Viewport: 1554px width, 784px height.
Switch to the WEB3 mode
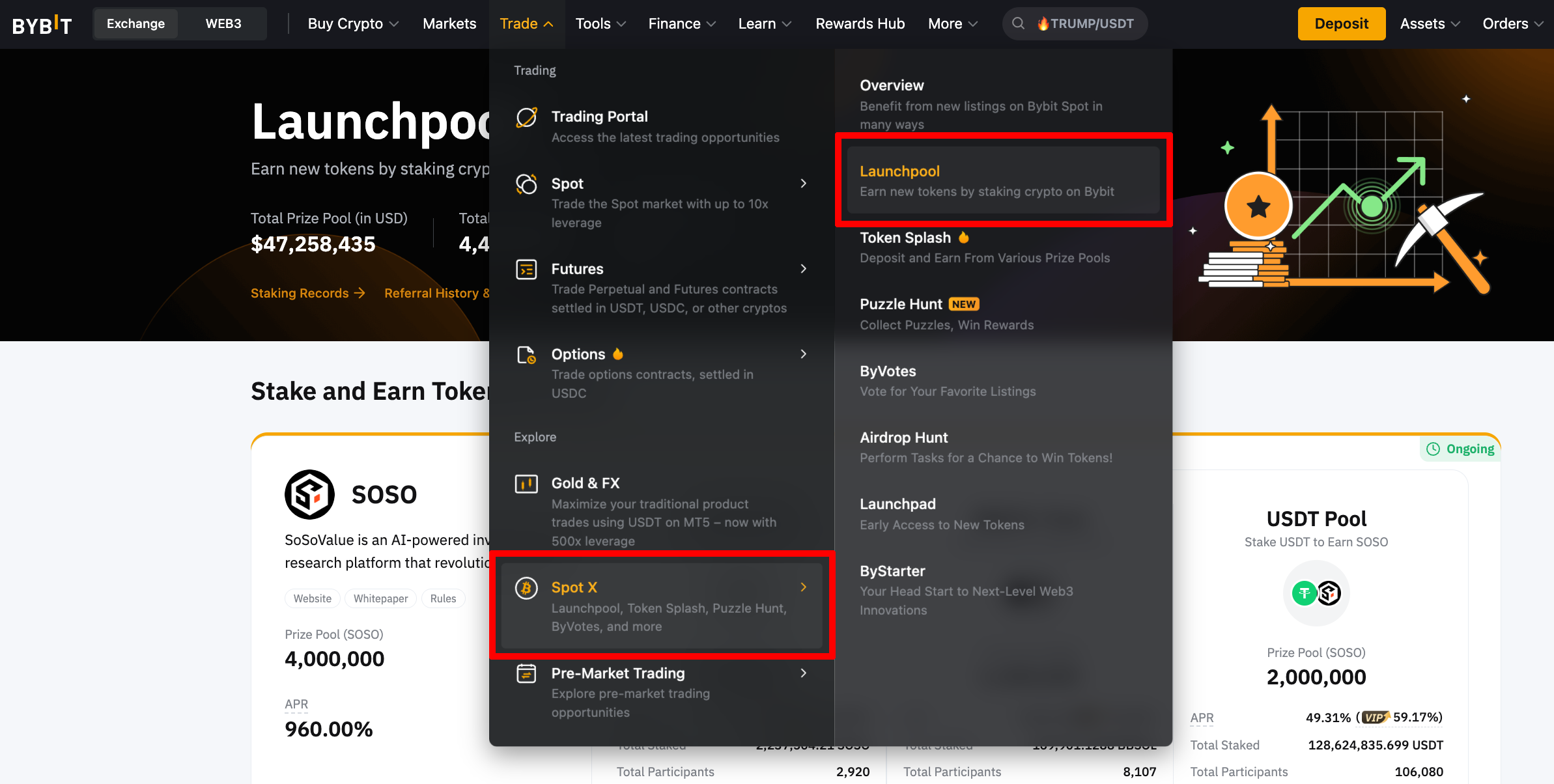pos(223,24)
